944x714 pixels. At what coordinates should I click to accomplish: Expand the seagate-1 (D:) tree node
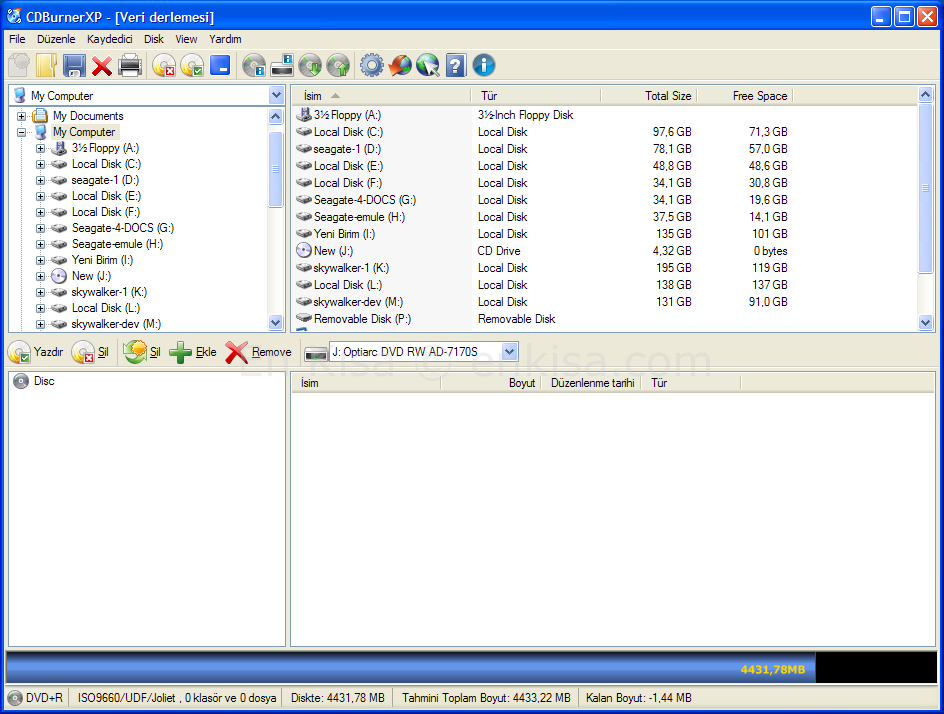tap(40, 180)
